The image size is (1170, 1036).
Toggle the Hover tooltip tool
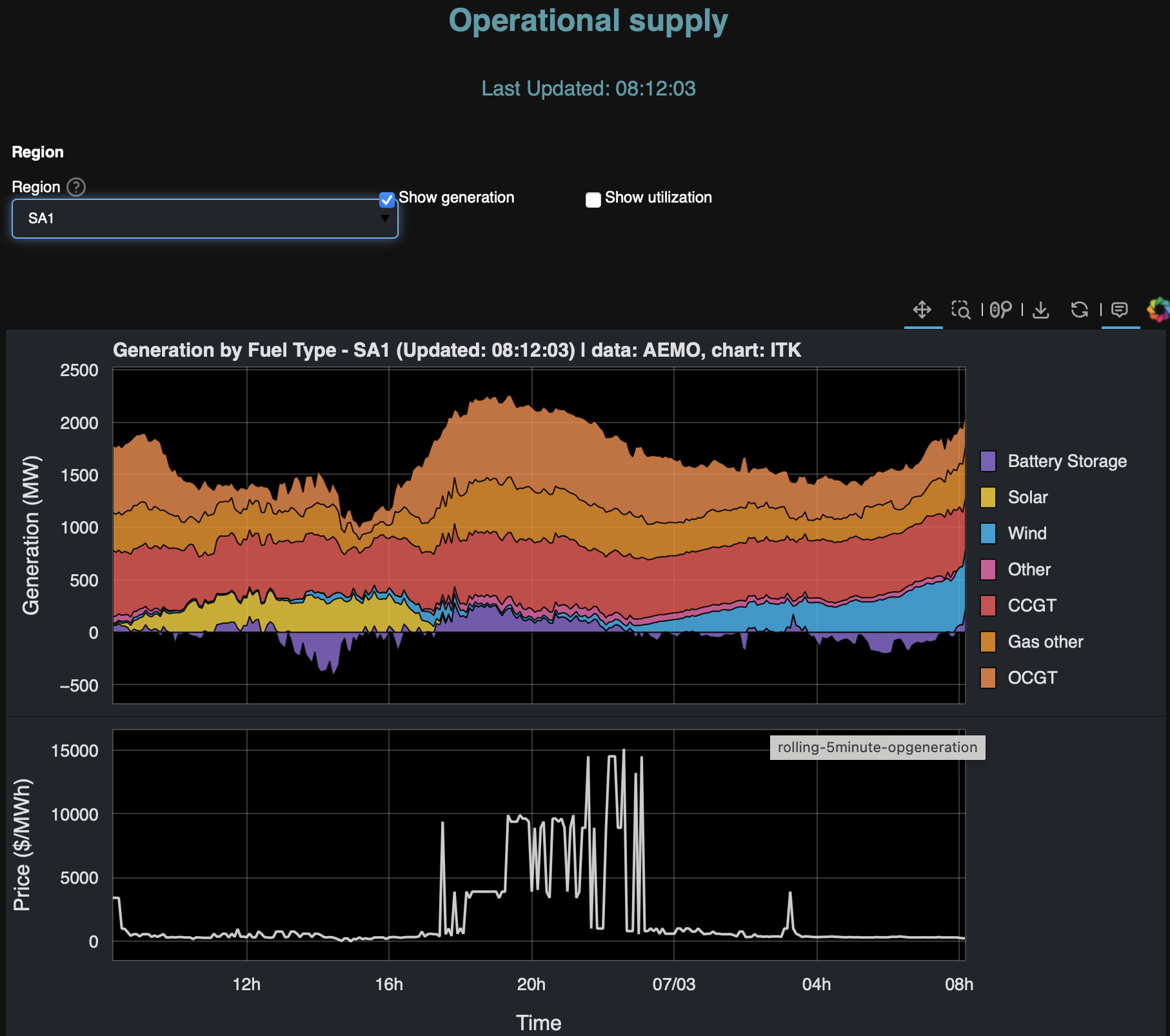(1120, 310)
